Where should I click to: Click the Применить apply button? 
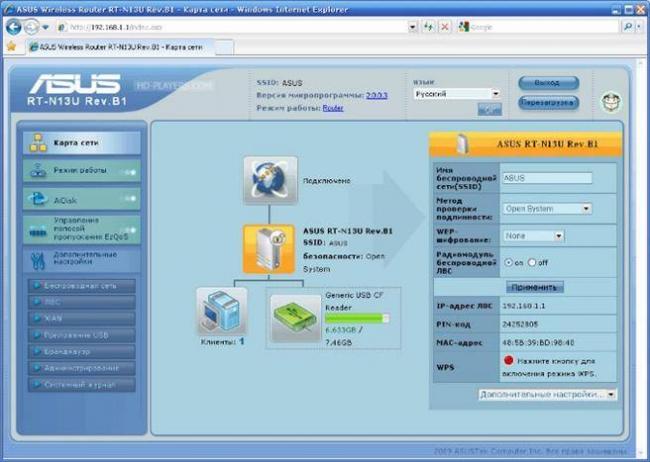pos(535,287)
